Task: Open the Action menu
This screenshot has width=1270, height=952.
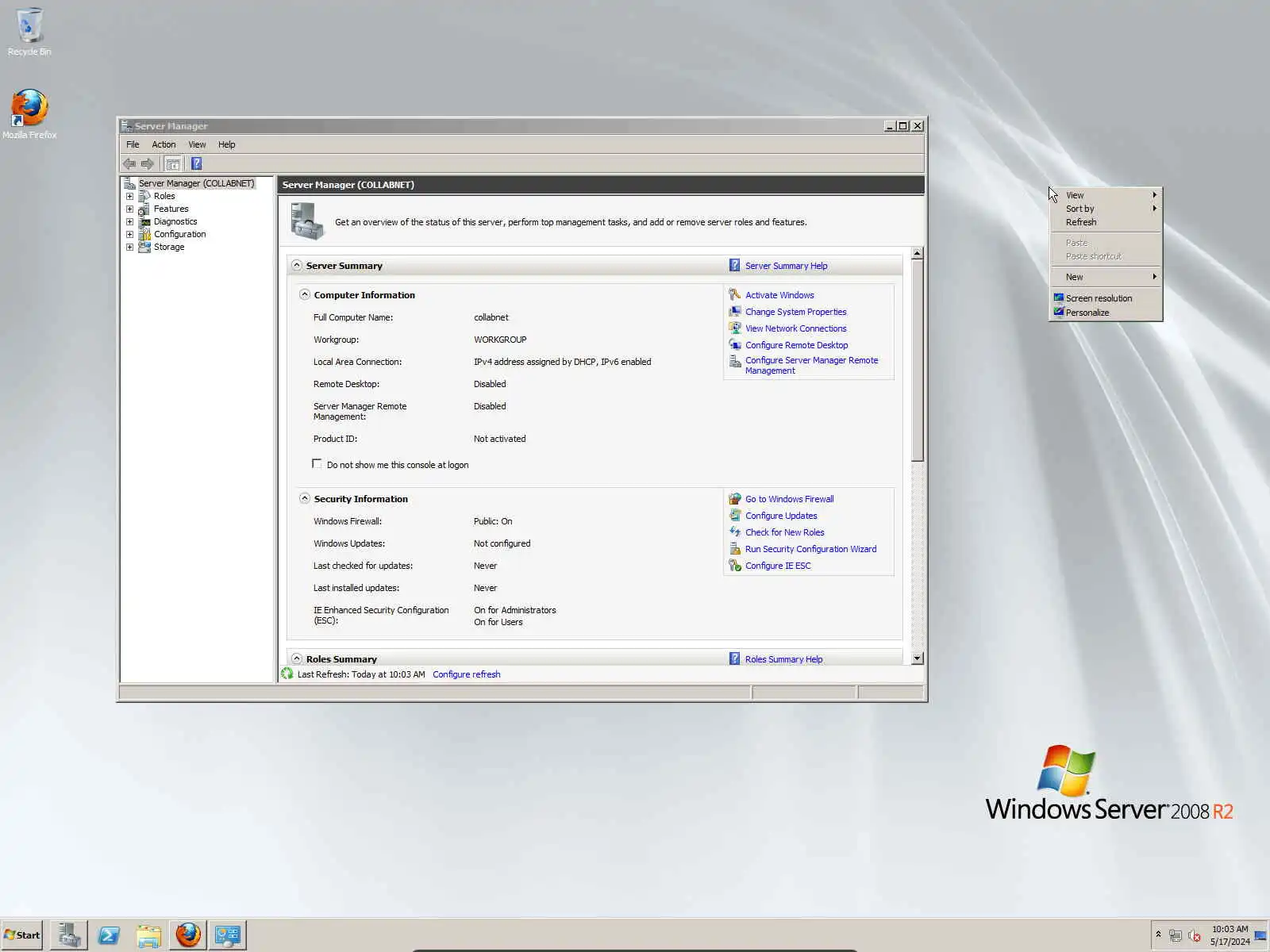Action: (164, 144)
